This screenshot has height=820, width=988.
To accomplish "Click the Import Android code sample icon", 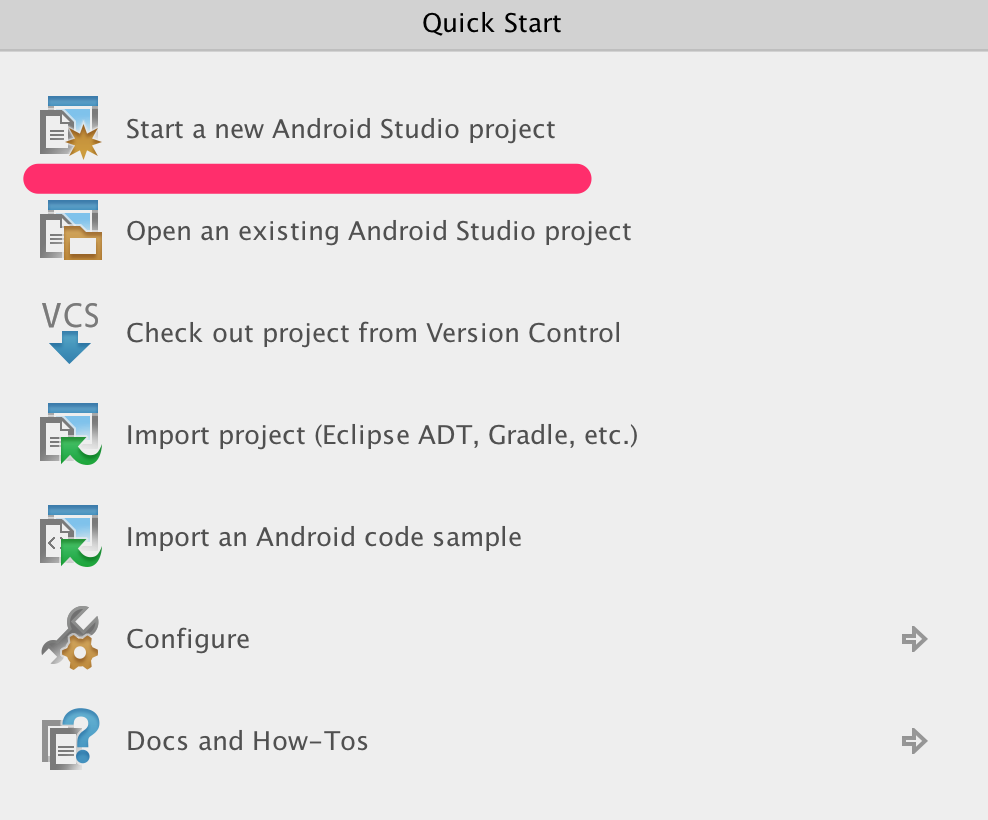I will pyautogui.click(x=71, y=536).
